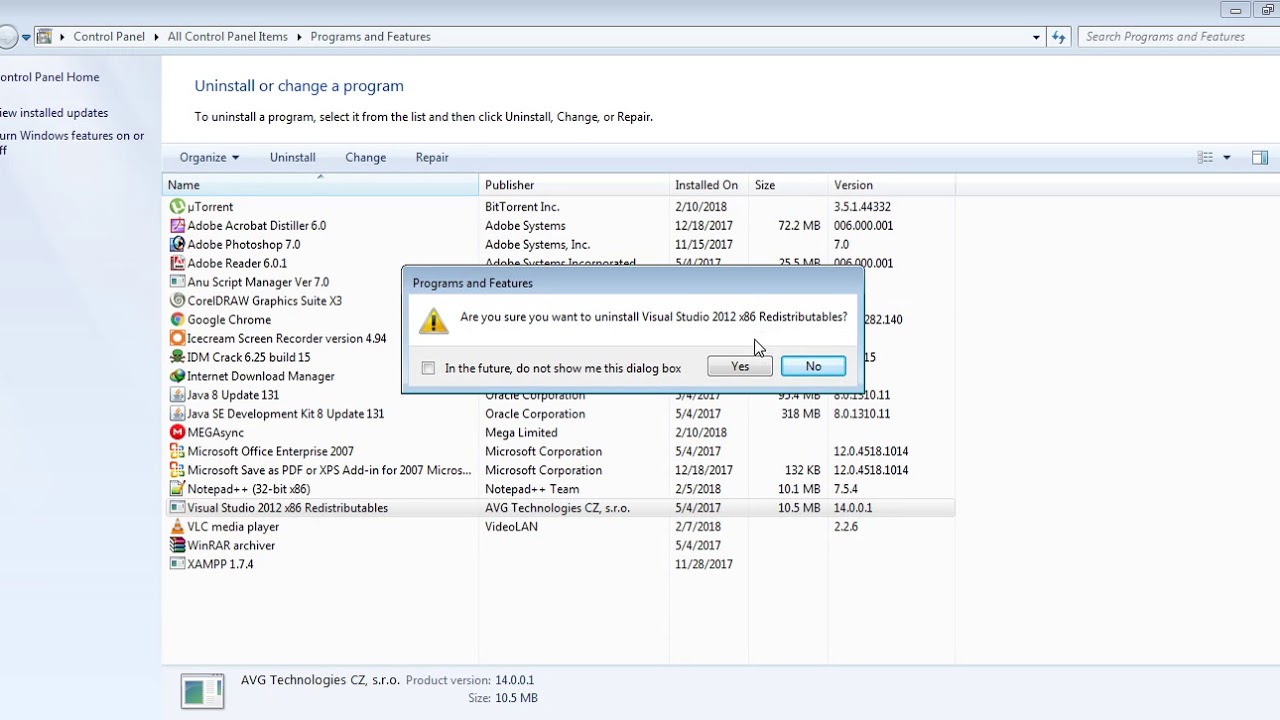This screenshot has width=1280, height=720.
Task: Click the Adobe Acrobat Distiller 6.0 icon
Action: pyautogui.click(x=177, y=226)
